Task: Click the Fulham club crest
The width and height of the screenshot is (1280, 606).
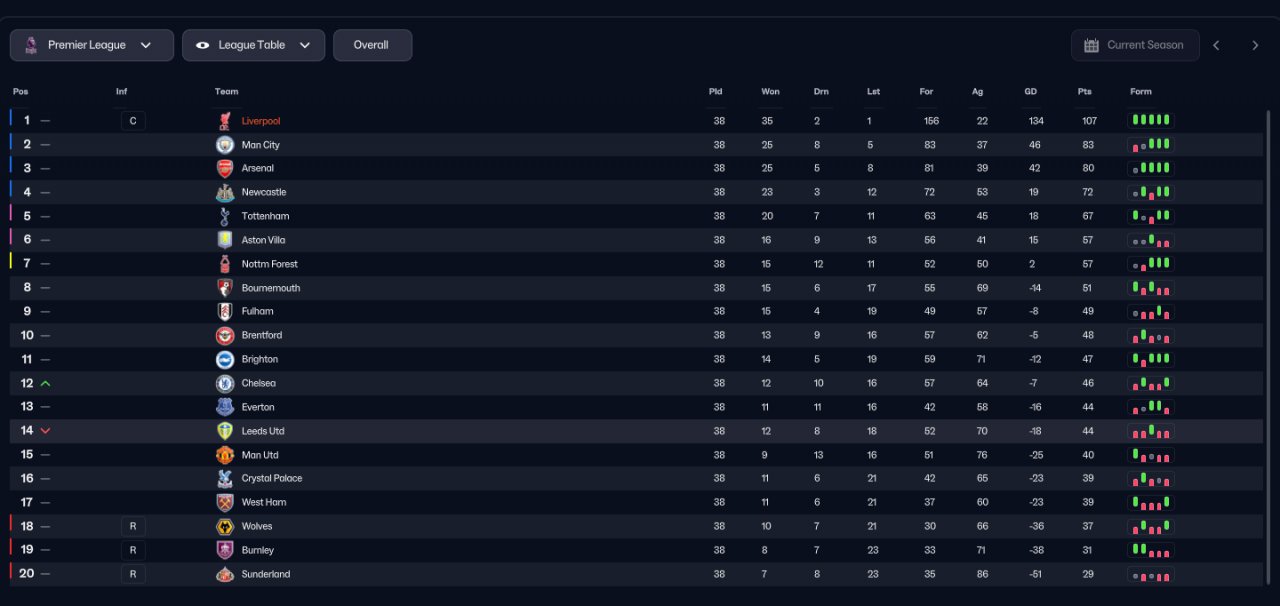Action: point(225,311)
